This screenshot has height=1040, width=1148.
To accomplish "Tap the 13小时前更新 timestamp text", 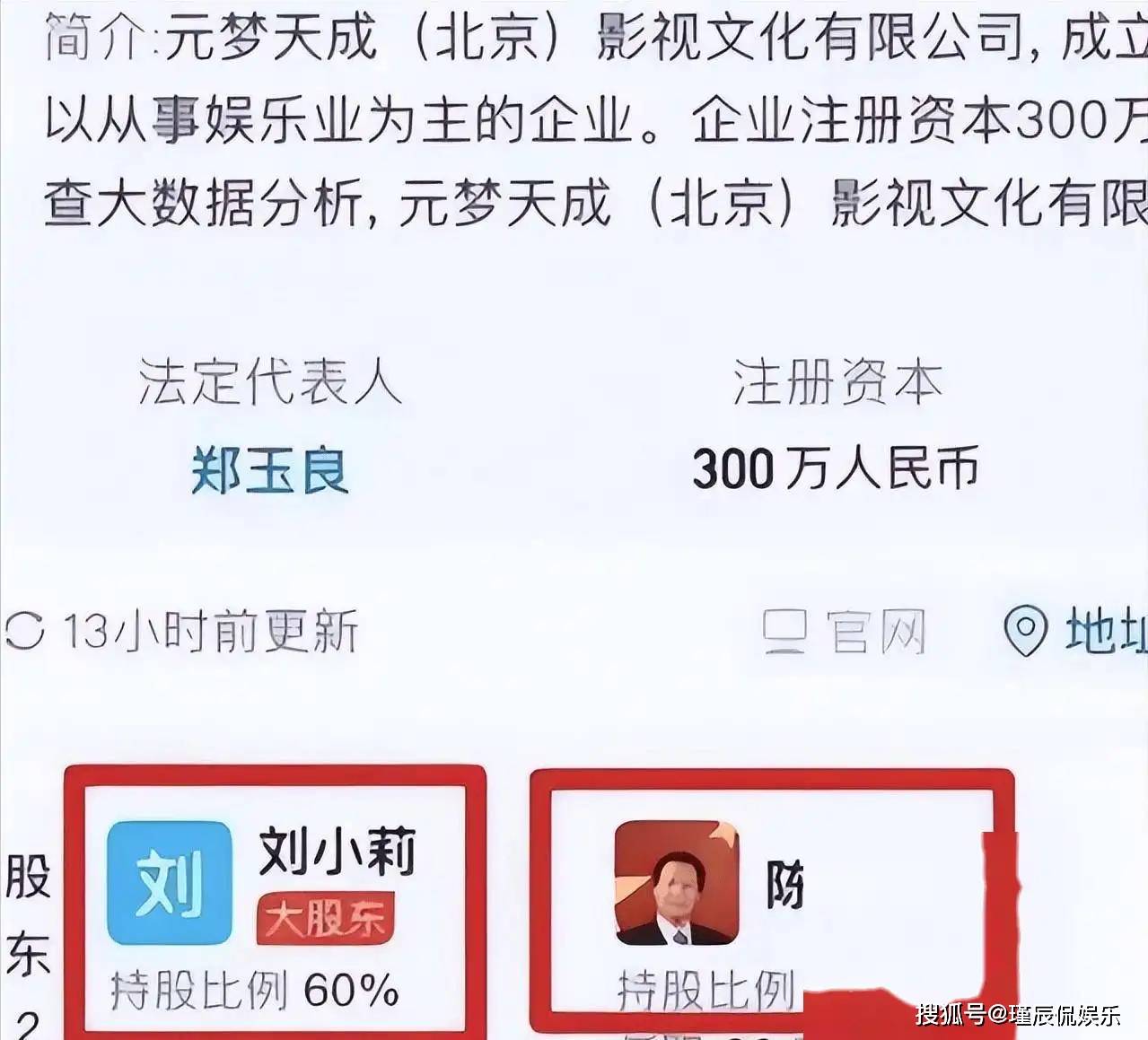I will point(210,631).
